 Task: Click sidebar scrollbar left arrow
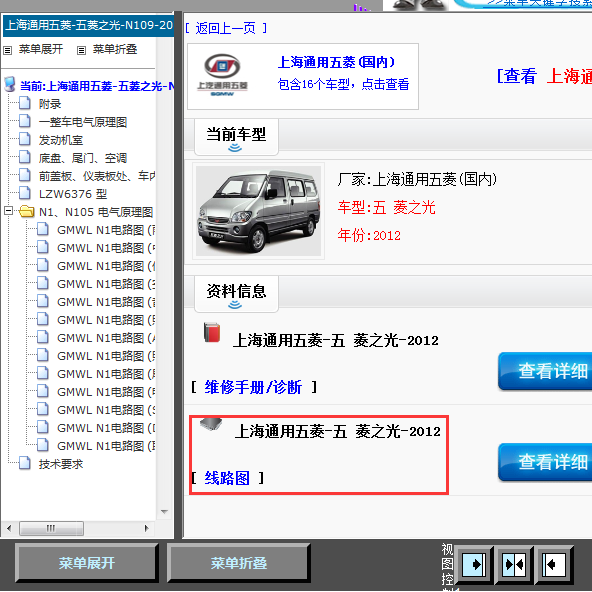pyautogui.click(x=9, y=528)
